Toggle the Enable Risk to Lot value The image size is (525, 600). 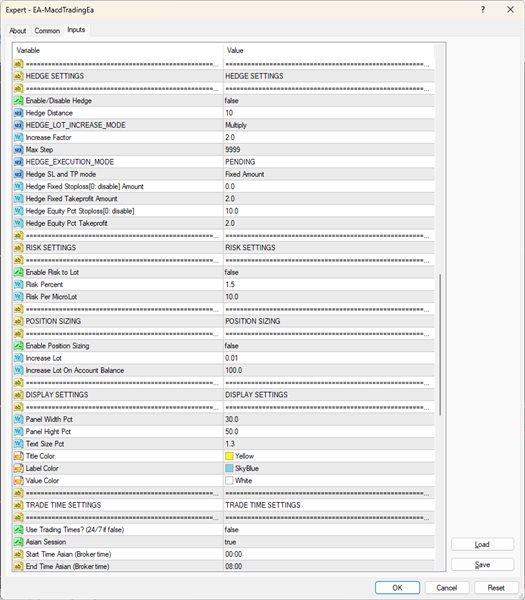(x=329, y=272)
